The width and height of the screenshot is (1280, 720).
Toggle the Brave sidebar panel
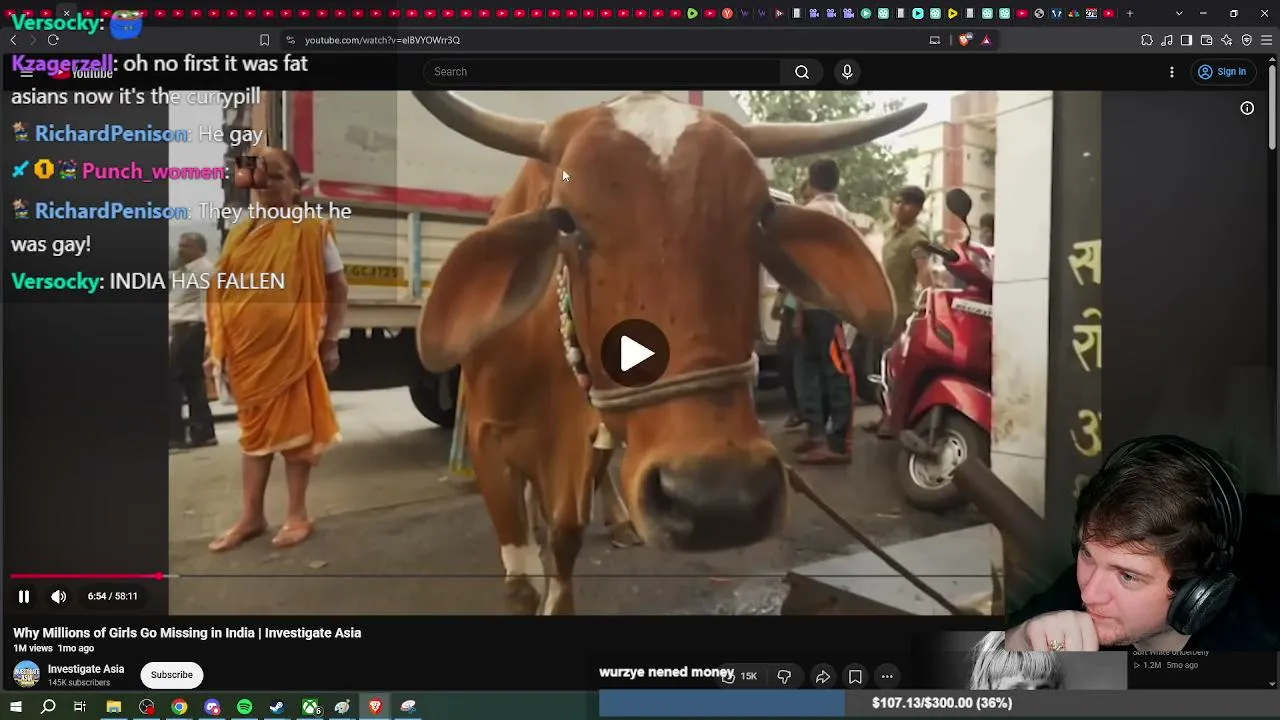point(1186,40)
